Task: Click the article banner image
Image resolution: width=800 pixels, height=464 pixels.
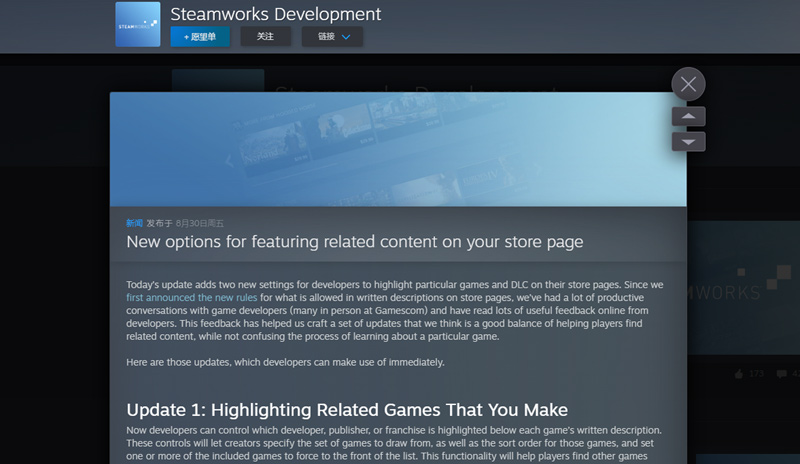Action: pos(398,149)
